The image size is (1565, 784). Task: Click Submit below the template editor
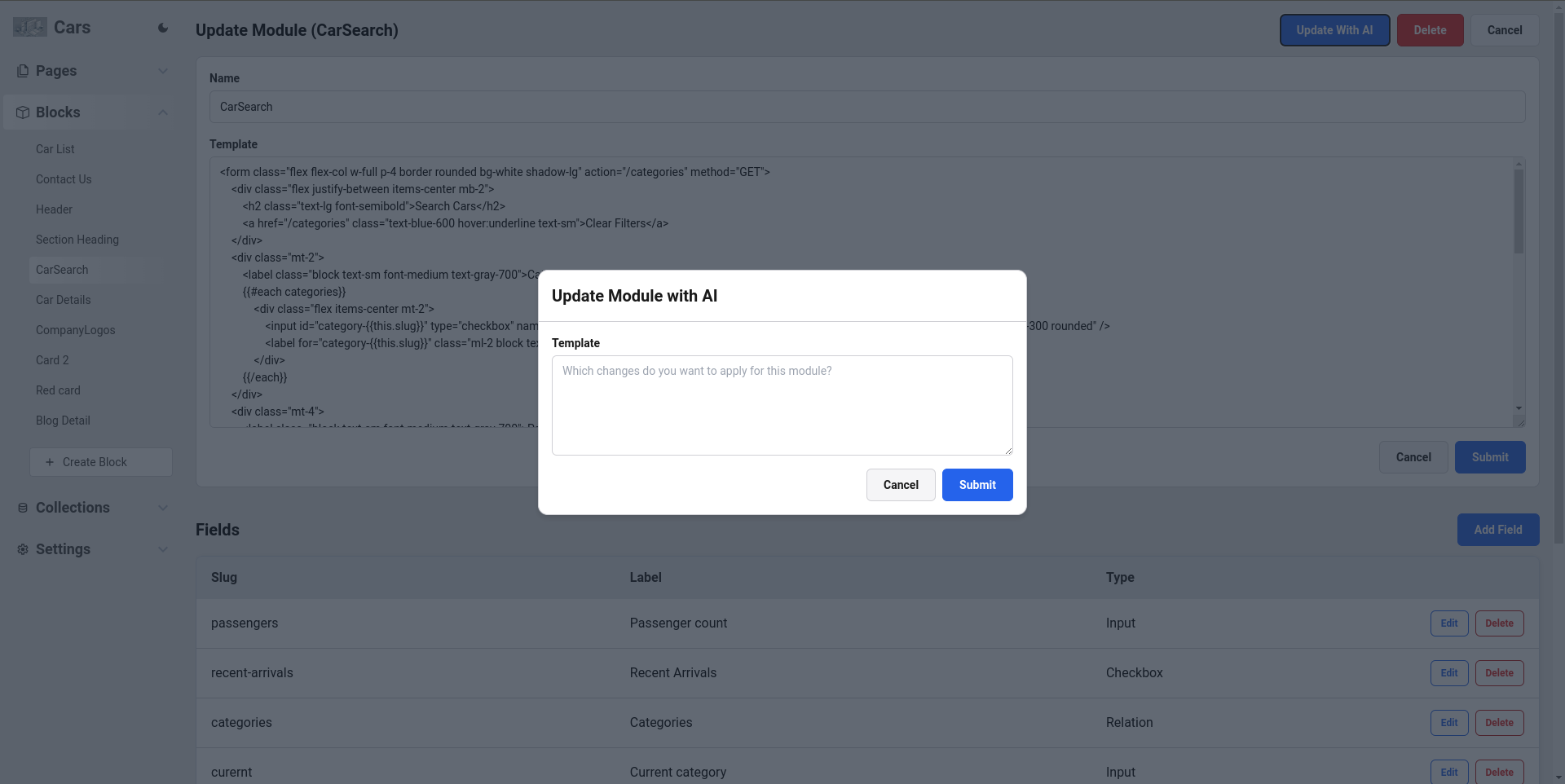click(x=1490, y=457)
